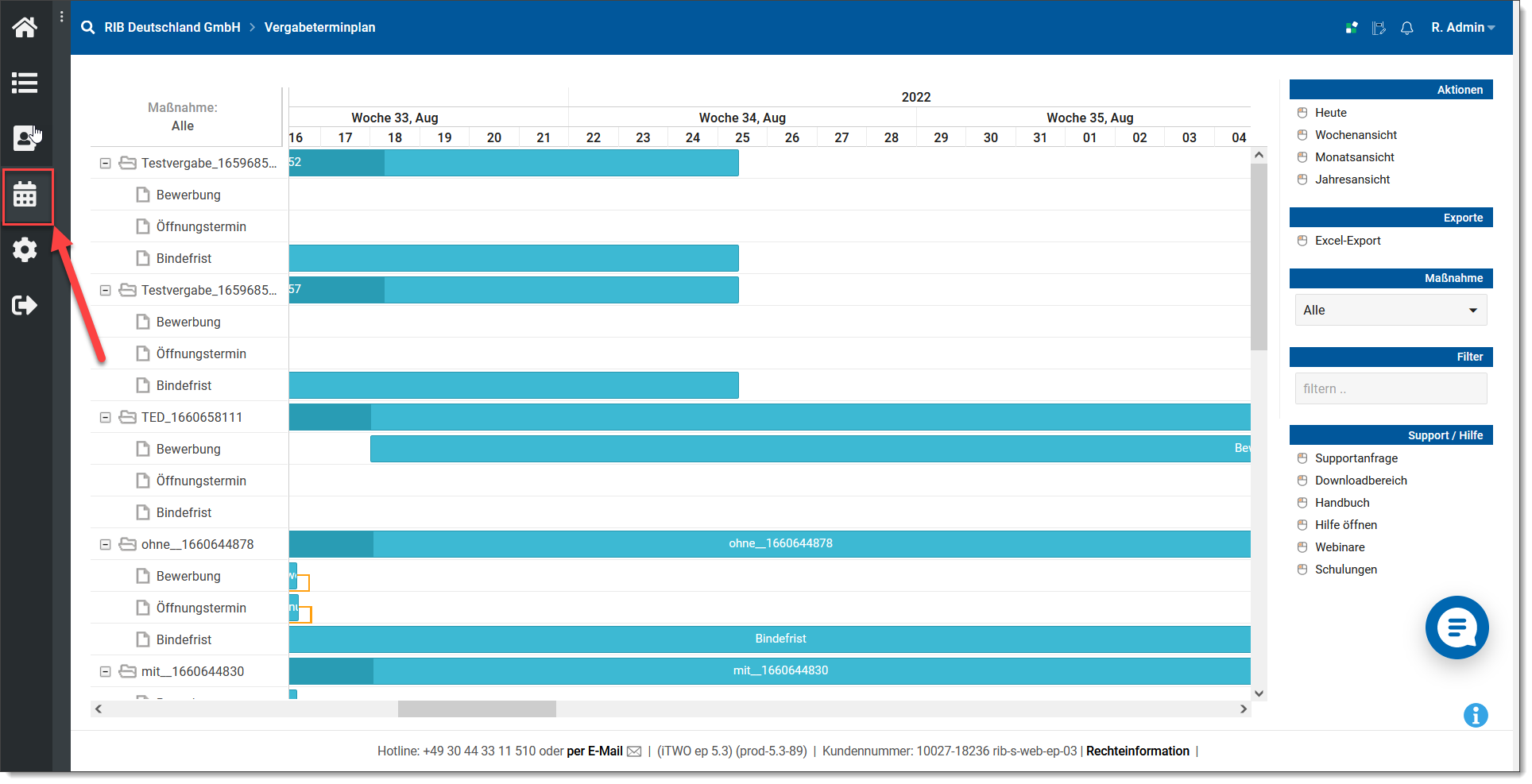The width and height of the screenshot is (1532, 784).
Task: Click icon beside Heute
Action: 1302,113
